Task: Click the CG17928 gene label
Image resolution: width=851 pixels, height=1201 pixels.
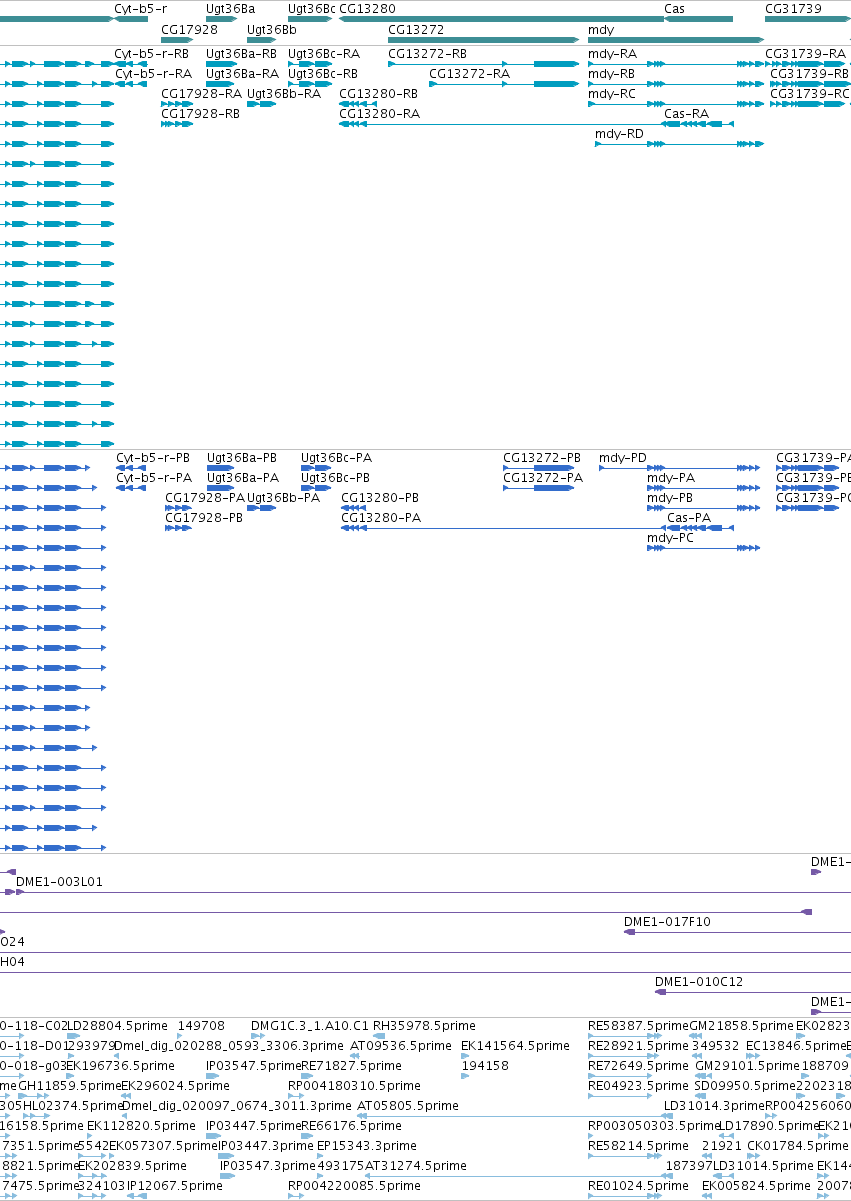Action: pyautogui.click(x=189, y=29)
